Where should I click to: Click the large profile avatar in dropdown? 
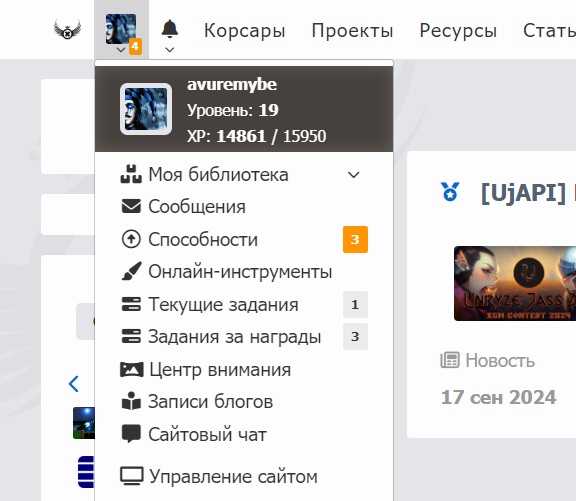tap(146, 109)
